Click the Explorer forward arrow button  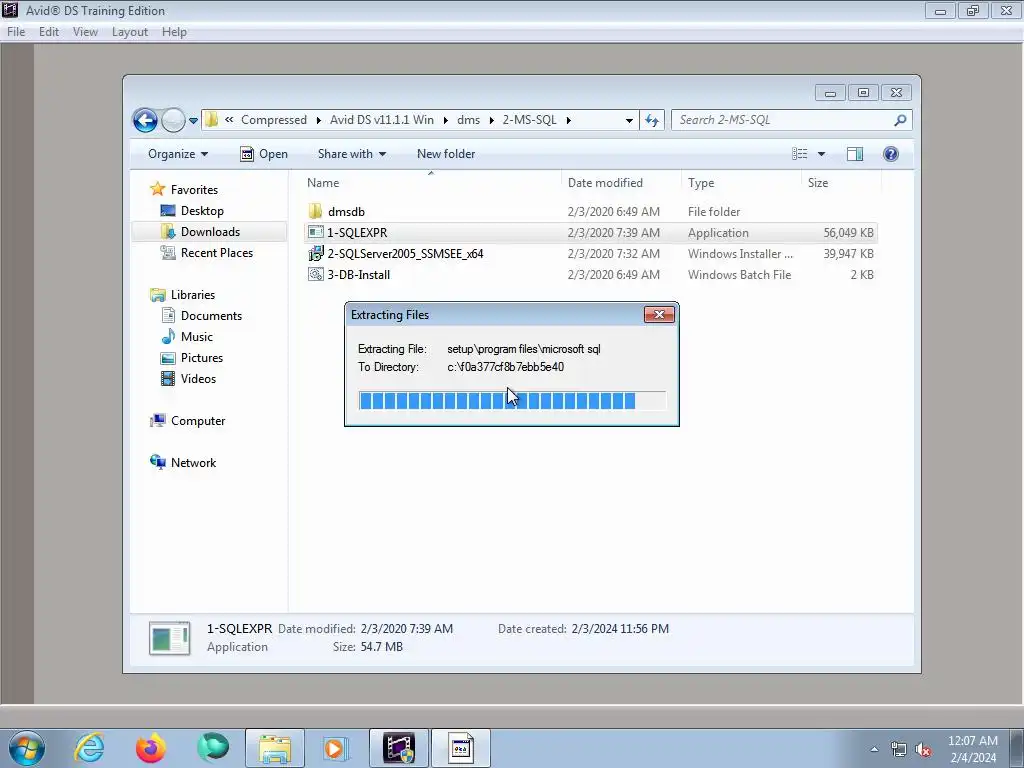tap(173, 120)
